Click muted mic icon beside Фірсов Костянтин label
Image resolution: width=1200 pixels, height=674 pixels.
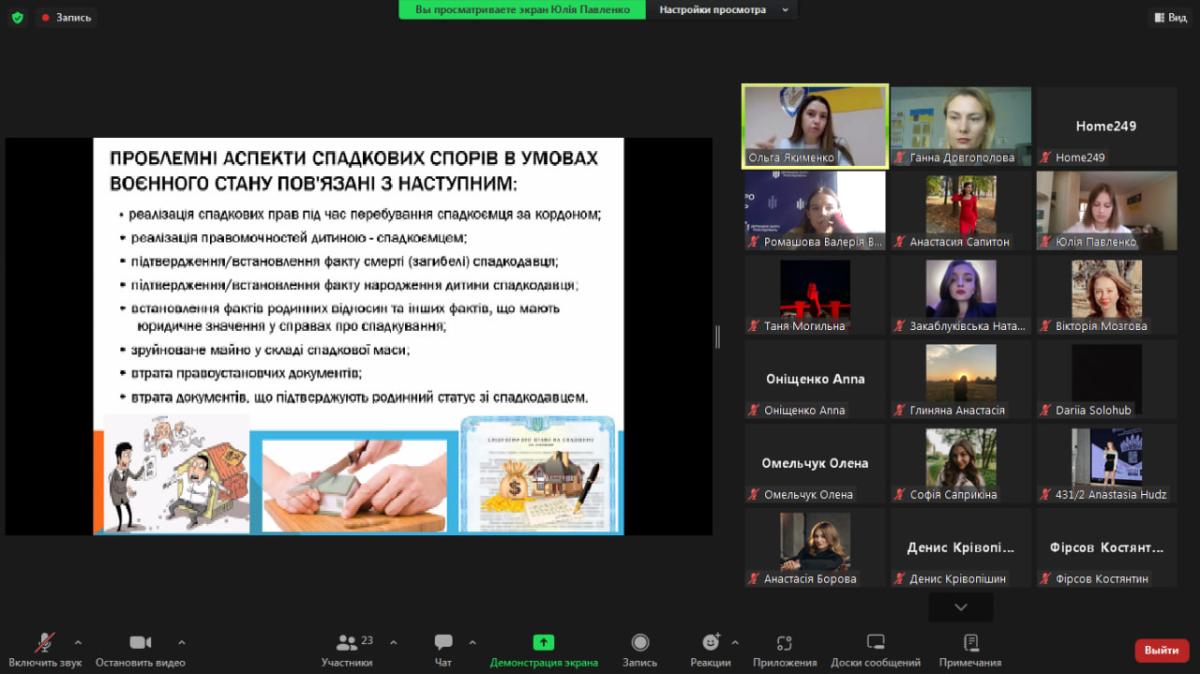pyautogui.click(x=1046, y=578)
